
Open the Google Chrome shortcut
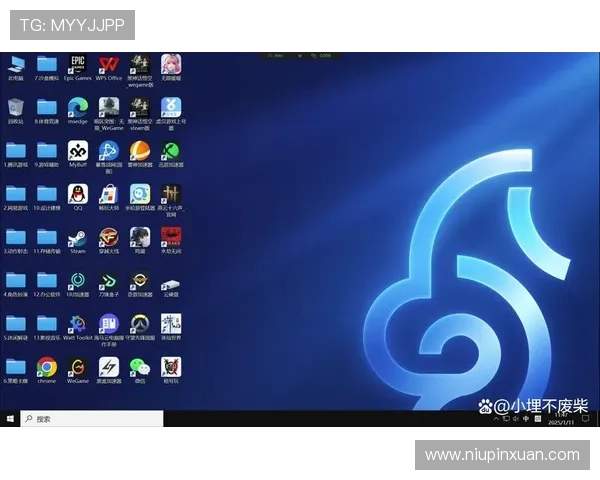(47, 367)
